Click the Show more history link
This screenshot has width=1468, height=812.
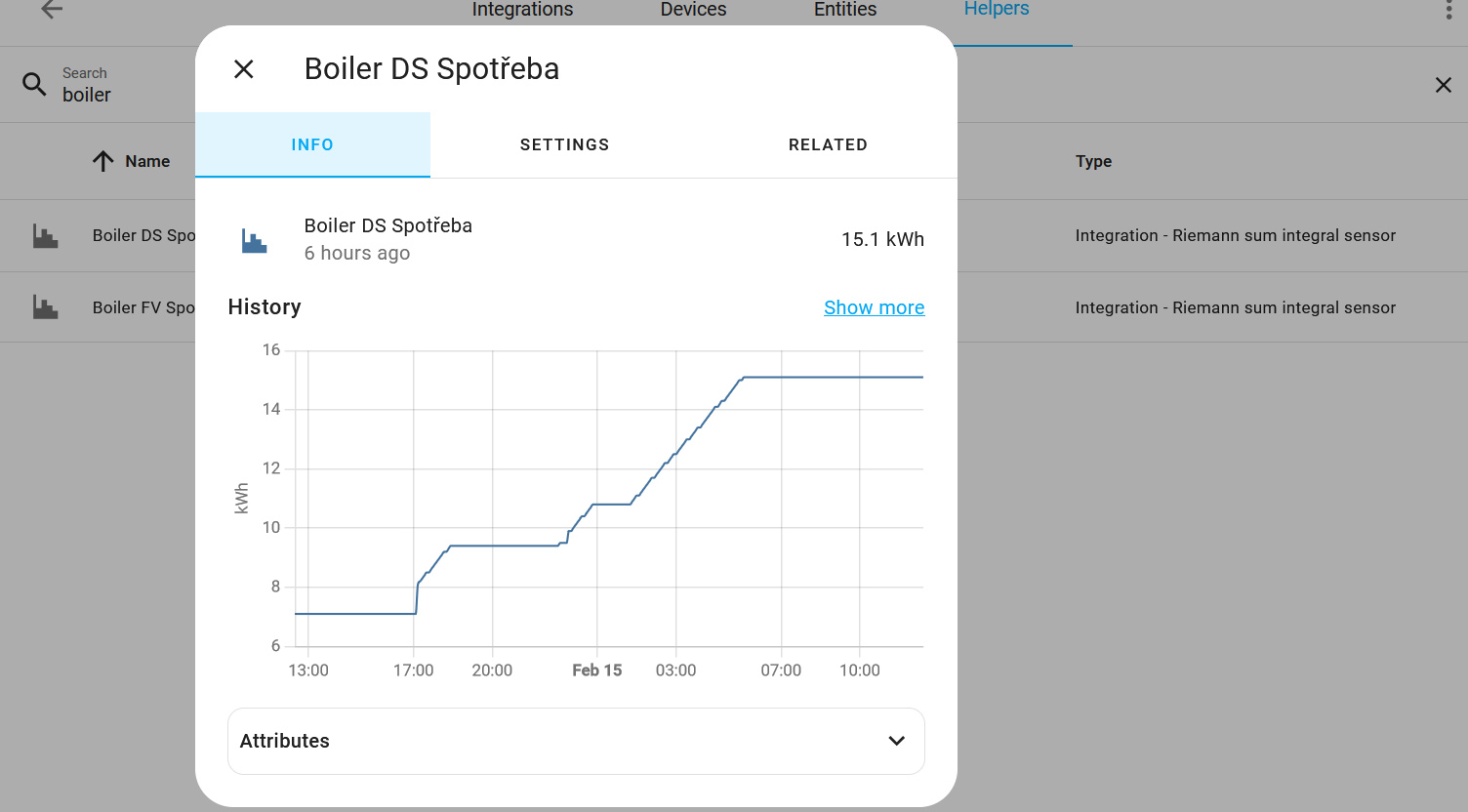pos(874,307)
